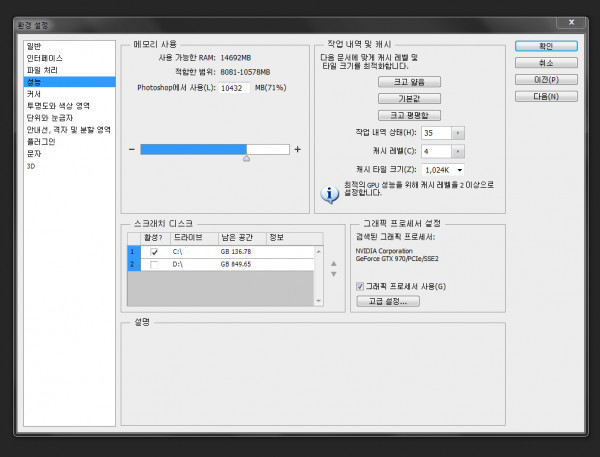
Task: Toggle 그래픽 프로세서 사용 checkbox
Action: pos(360,286)
